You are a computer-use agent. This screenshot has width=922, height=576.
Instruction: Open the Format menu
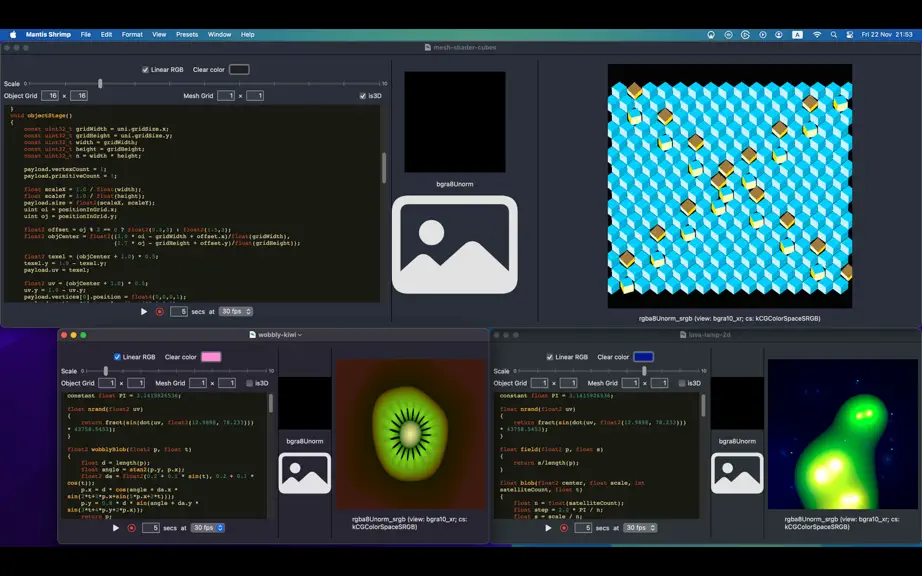click(132, 35)
